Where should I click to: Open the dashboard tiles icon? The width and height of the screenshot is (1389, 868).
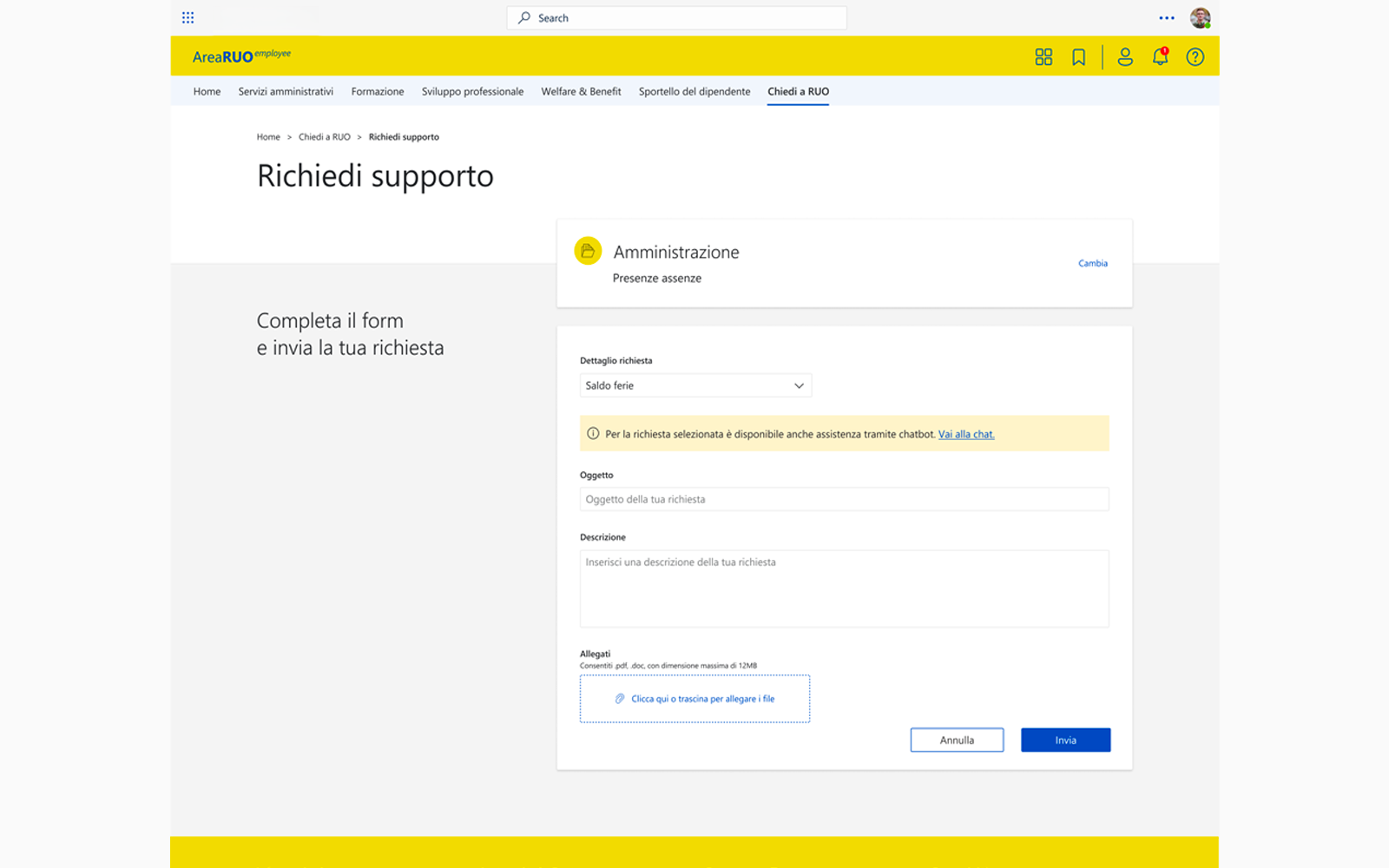[1043, 56]
